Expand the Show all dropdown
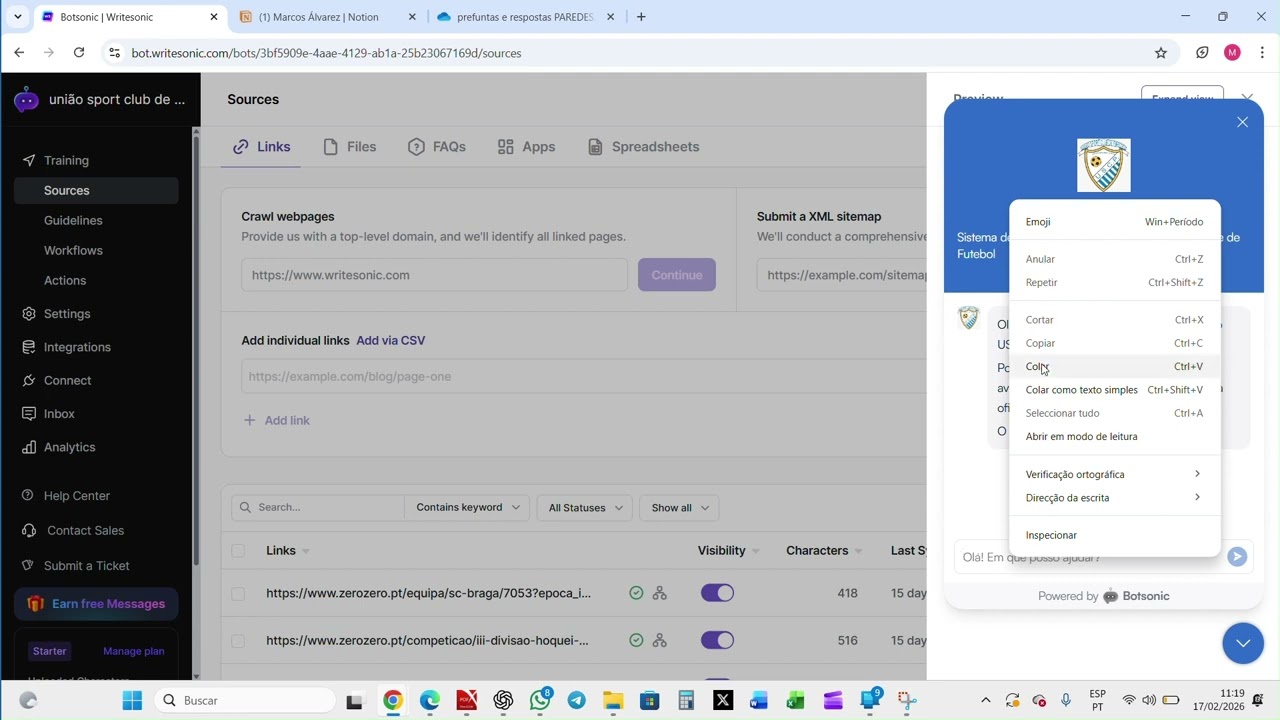Image resolution: width=1280 pixels, height=720 pixels. [680, 508]
